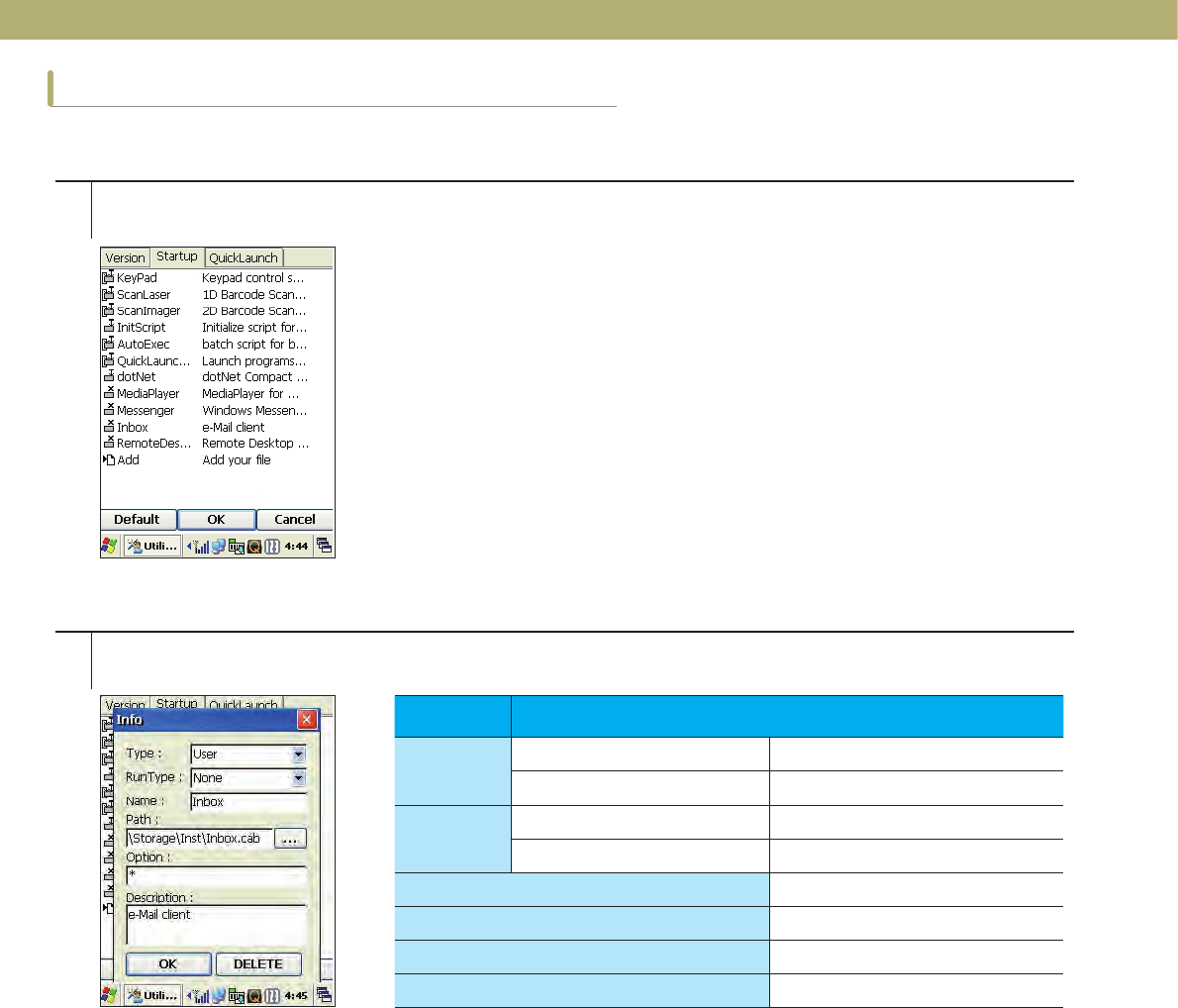The width and height of the screenshot is (1178, 1008).
Task: Click the Add file icon in list
Action: point(108,459)
